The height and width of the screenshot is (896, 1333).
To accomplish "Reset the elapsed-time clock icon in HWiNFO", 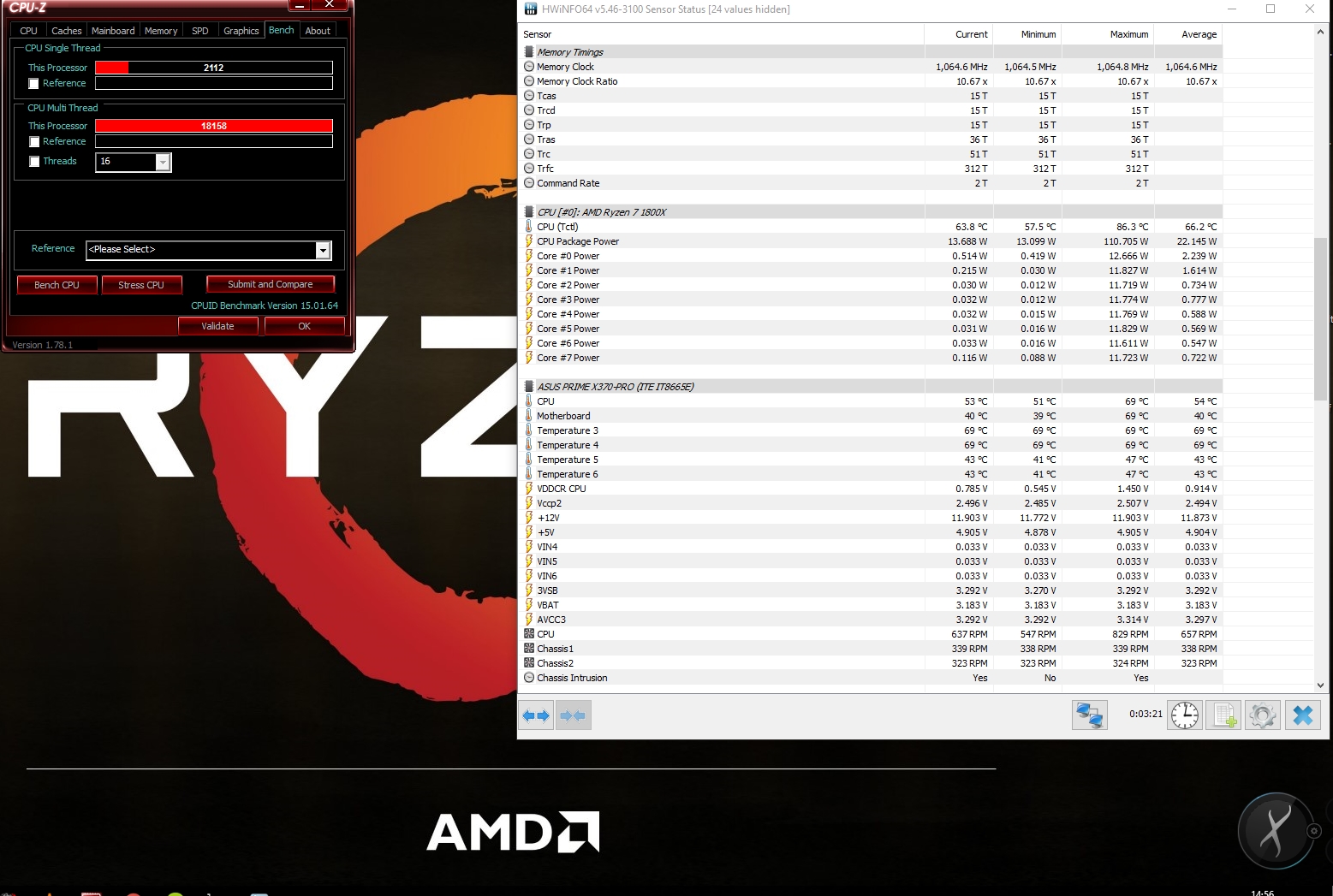I will 1185,715.
